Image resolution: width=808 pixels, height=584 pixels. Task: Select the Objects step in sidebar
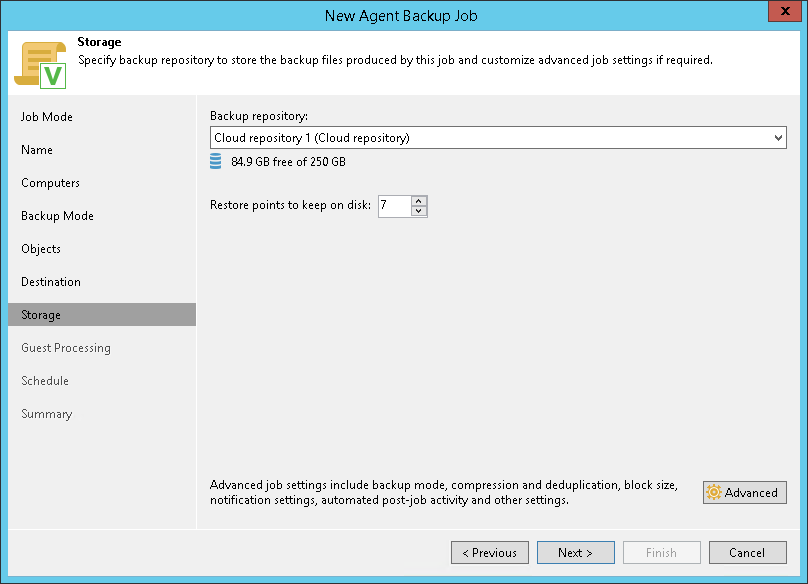(41, 249)
